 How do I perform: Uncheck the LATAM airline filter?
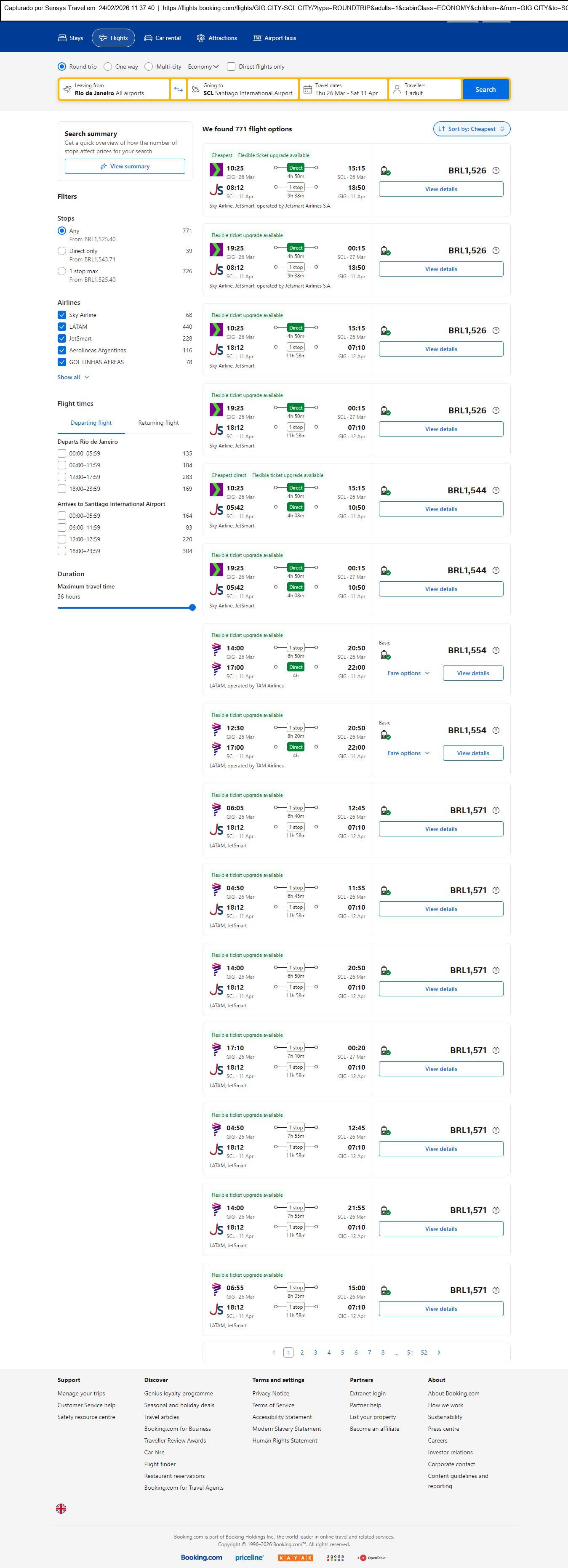tap(61, 327)
